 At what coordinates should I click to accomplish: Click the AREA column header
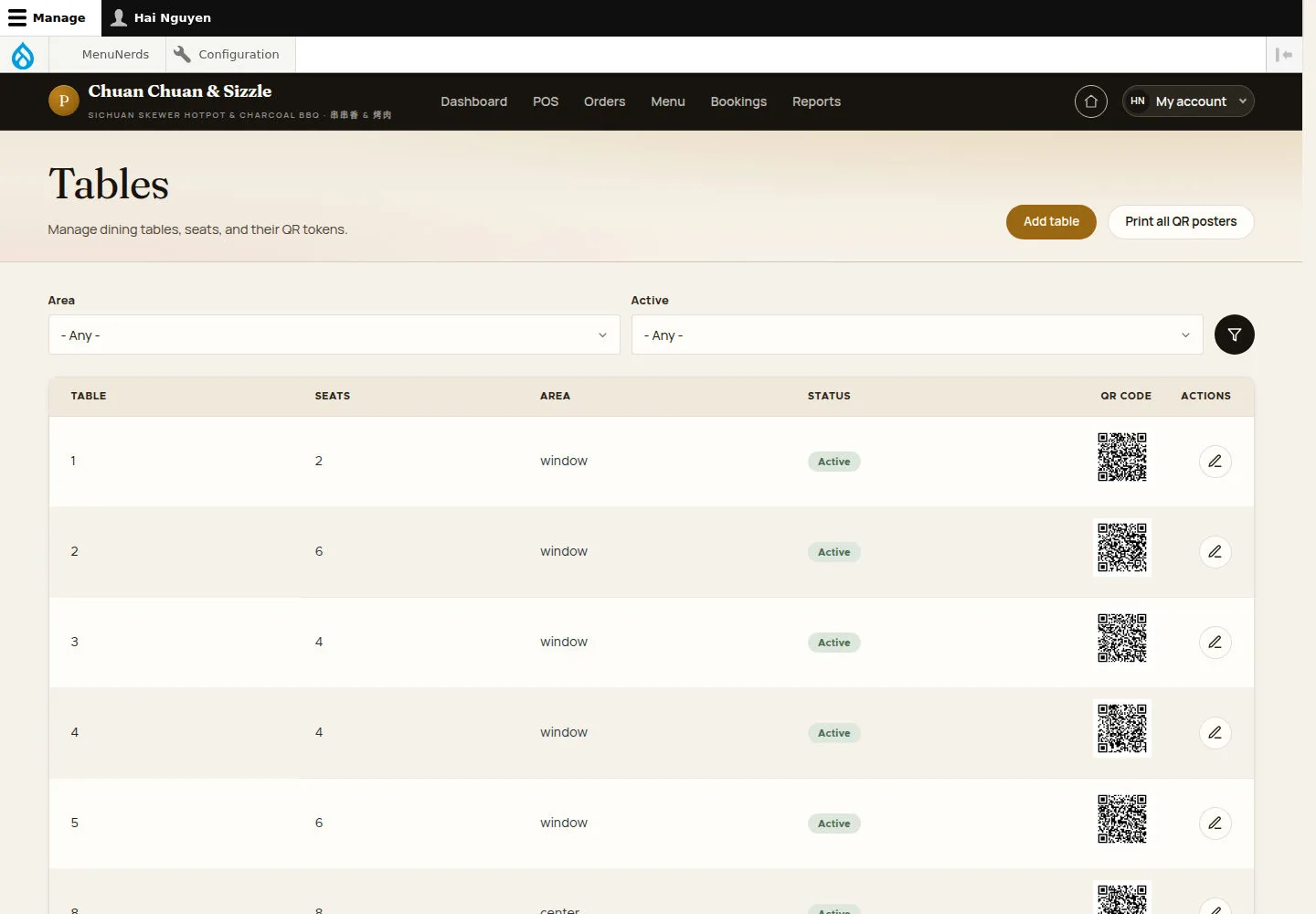point(555,396)
